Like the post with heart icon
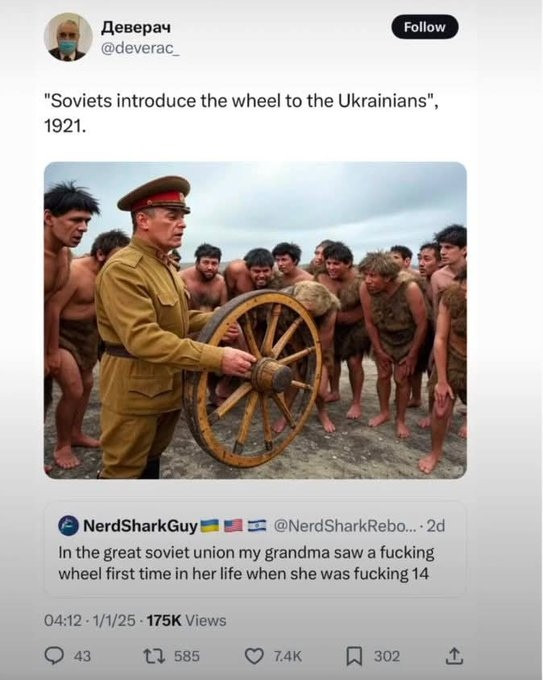The image size is (543, 680). pos(254,656)
